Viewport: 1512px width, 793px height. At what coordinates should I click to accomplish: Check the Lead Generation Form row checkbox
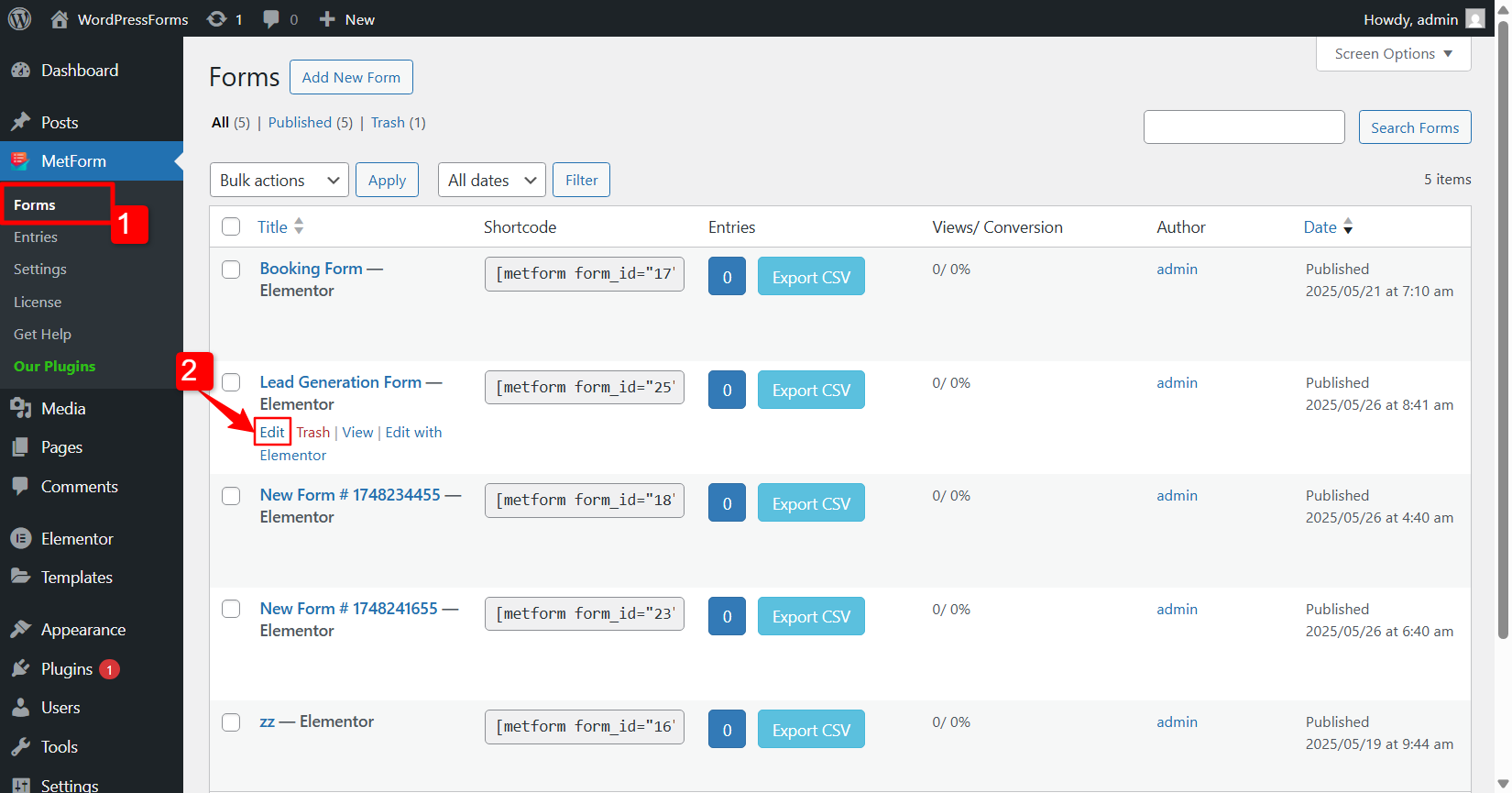pyautogui.click(x=231, y=382)
